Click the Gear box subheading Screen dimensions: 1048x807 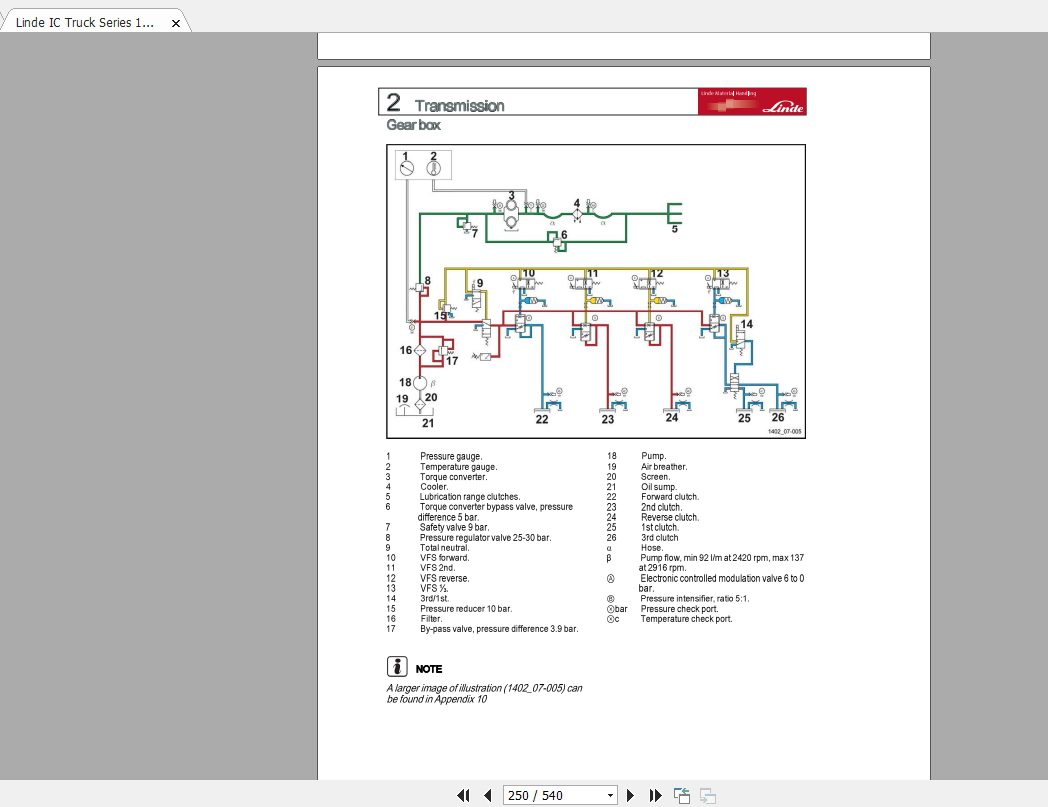pyautogui.click(x=414, y=125)
